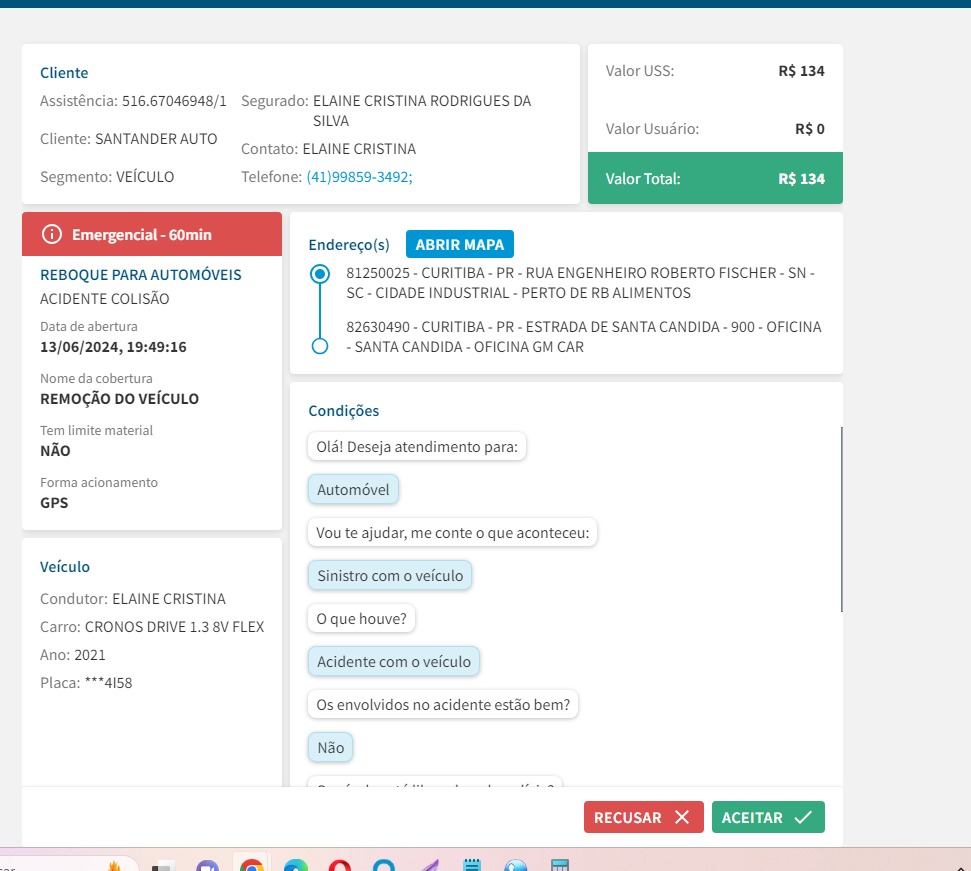
Task: Click car model CRONOS DRIVE 1.3 8V FLEX
Action: [175, 627]
